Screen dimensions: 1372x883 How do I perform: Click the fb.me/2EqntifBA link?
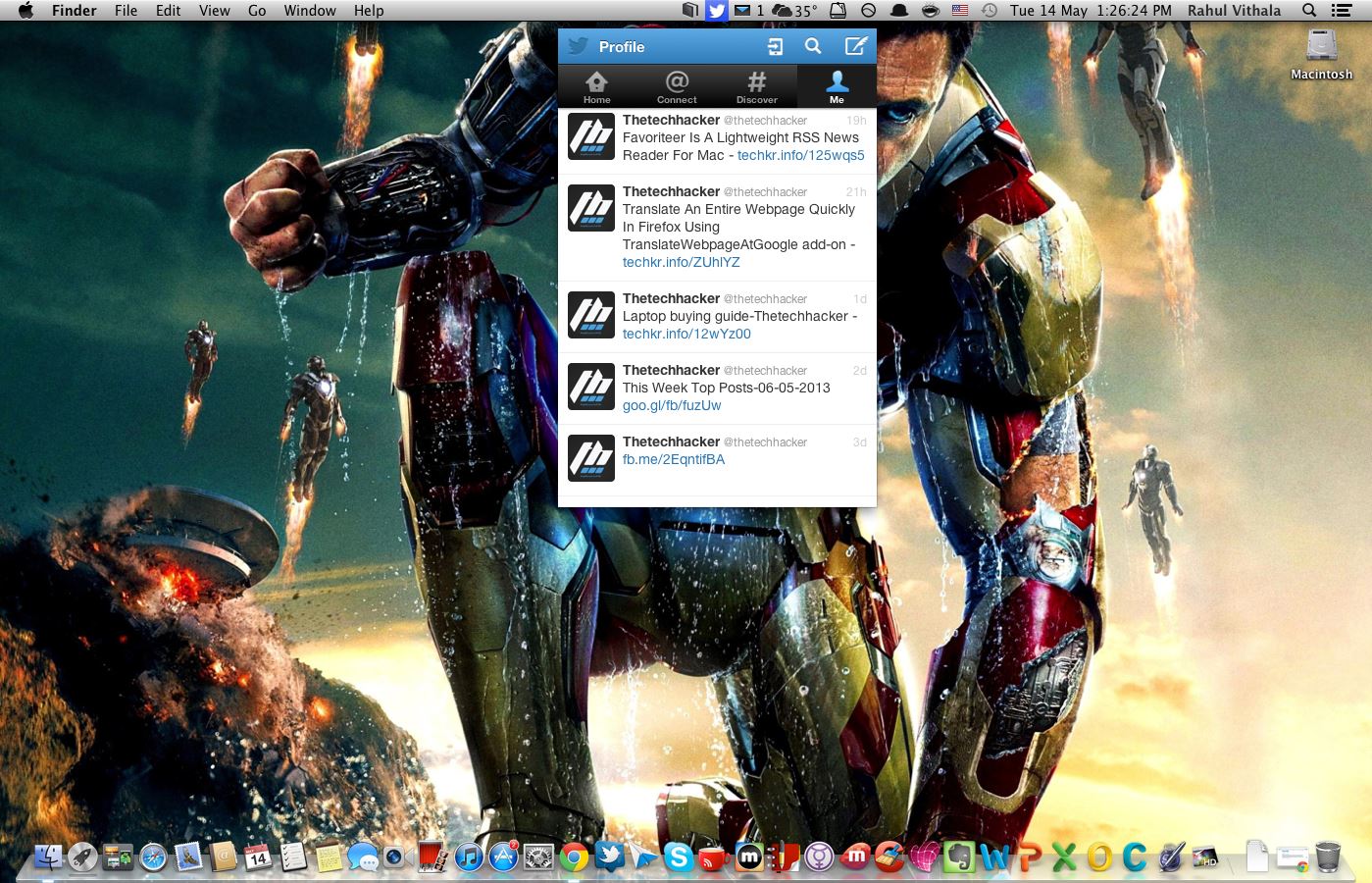pyautogui.click(x=673, y=459)
